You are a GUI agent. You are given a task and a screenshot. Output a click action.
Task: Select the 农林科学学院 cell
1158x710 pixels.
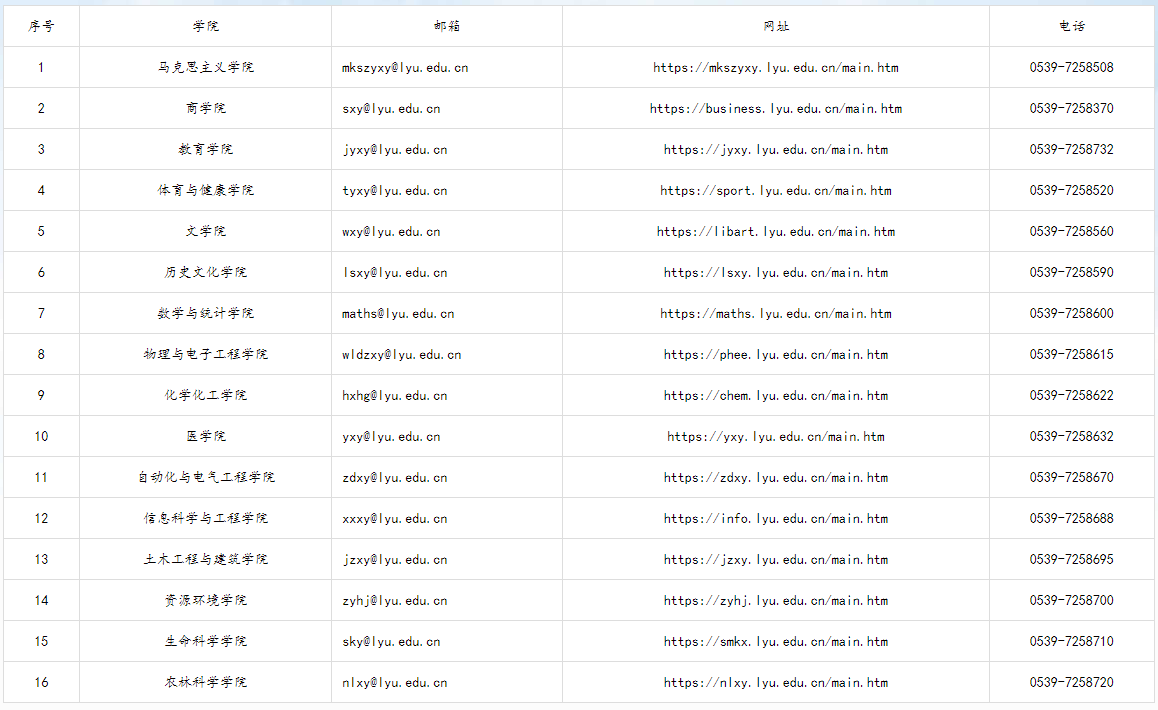pos(205,683)
